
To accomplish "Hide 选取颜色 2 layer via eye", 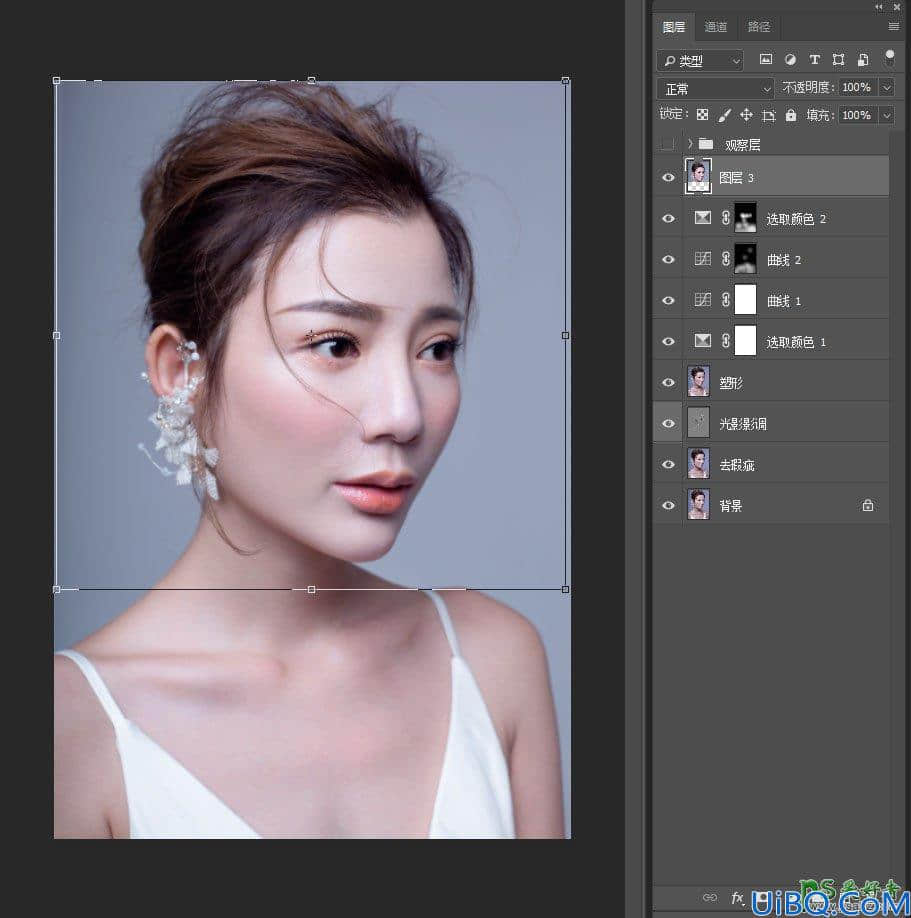I will 668,218.
